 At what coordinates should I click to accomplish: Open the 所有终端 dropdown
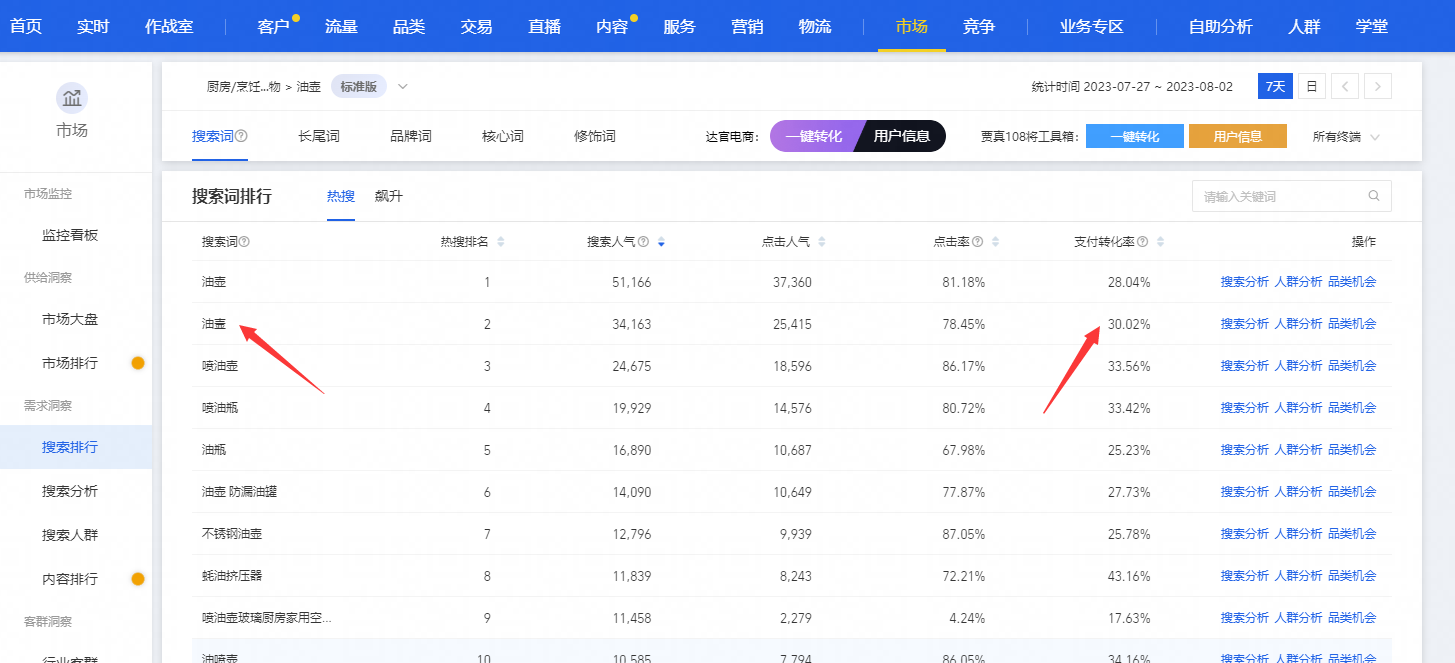pos(1346,137)
